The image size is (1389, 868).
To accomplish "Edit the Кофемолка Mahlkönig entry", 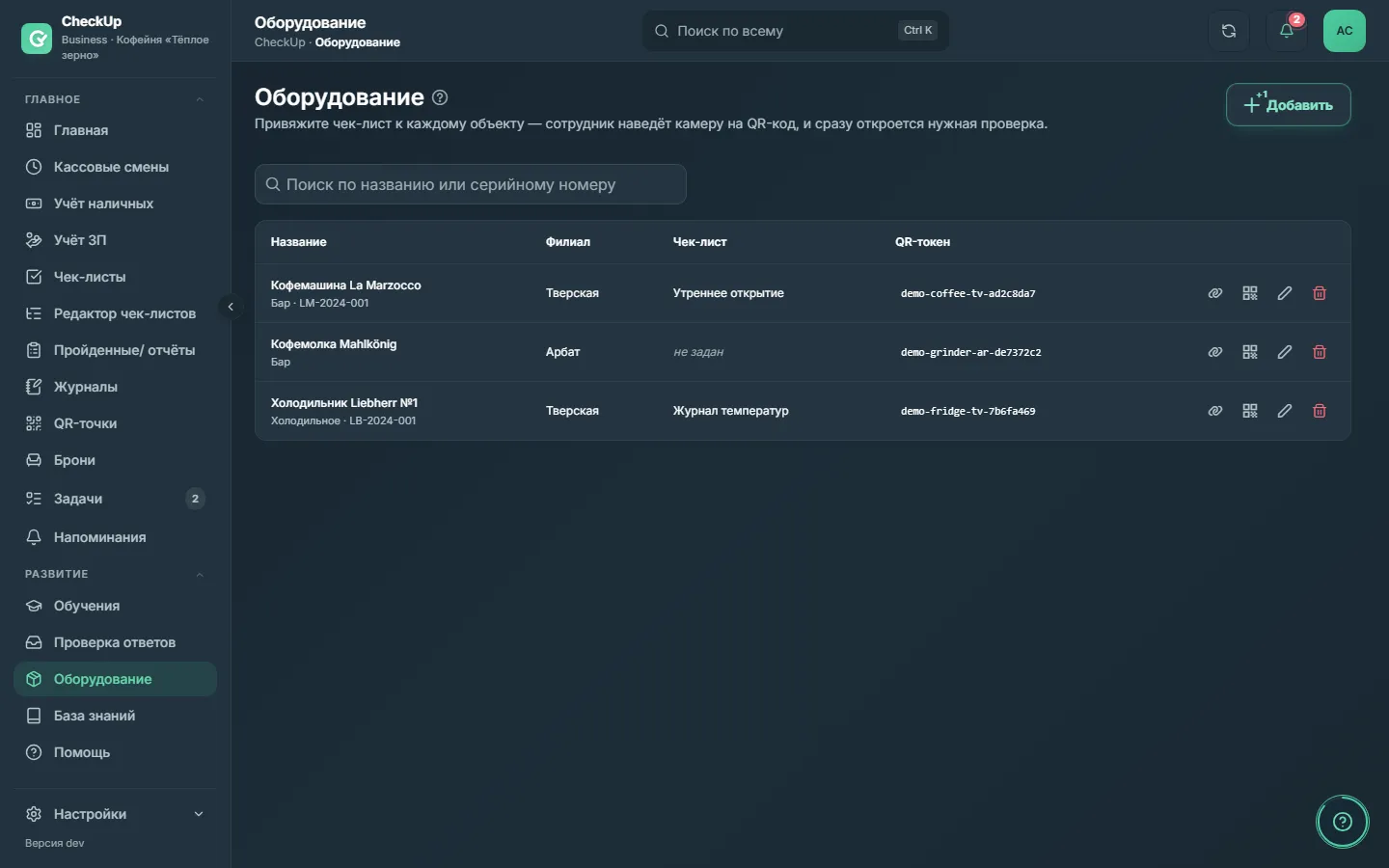I will [x=1285, y=352].
